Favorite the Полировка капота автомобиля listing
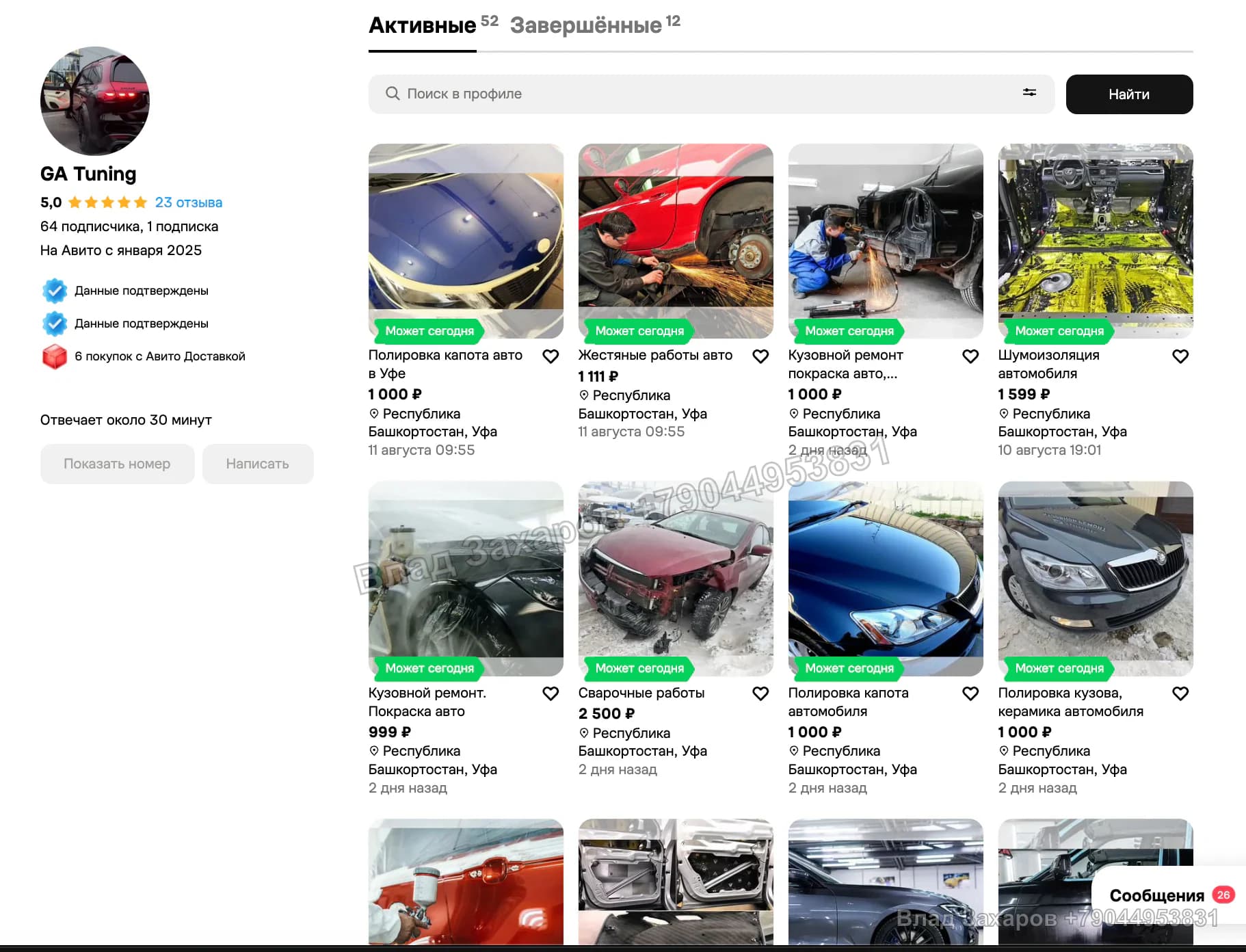The width and height of the screenshot is (1246, 952). click(970, 693)
